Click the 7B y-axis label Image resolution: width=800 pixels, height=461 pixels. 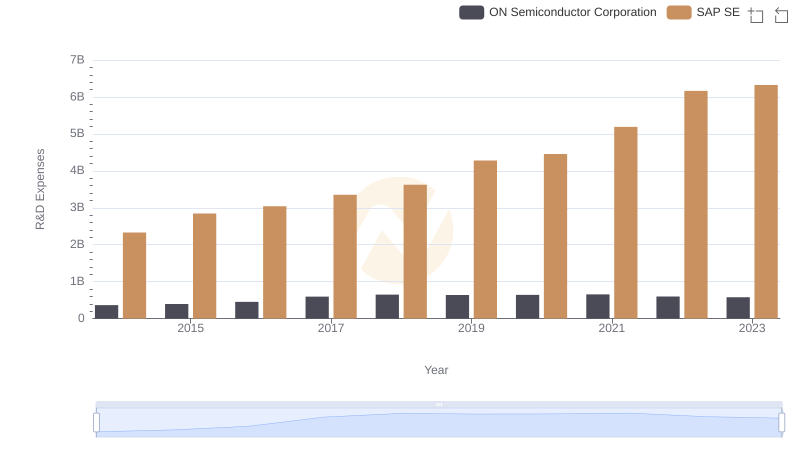tap(77, 60)
